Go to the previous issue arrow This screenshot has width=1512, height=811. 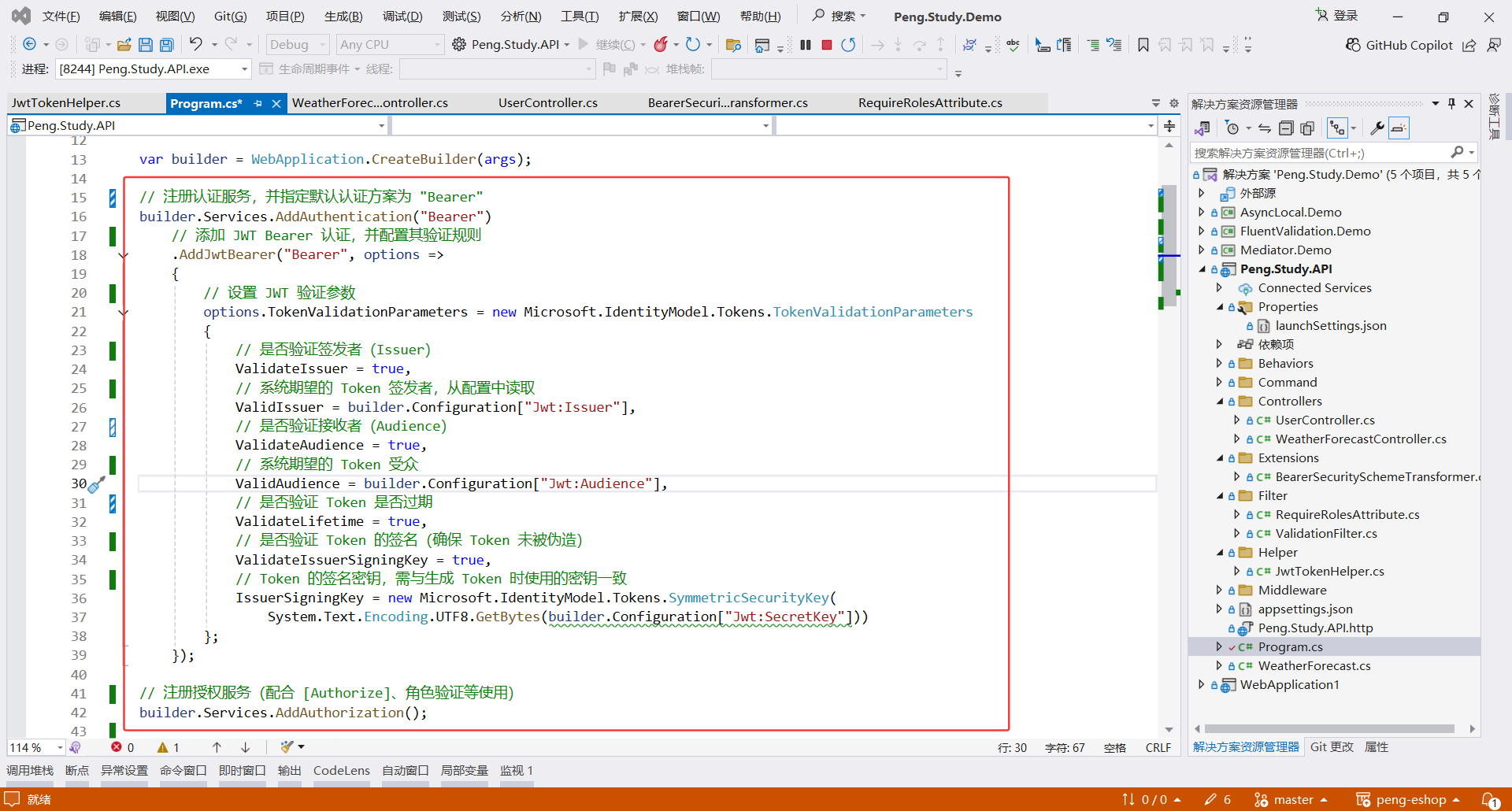(217, 747)
